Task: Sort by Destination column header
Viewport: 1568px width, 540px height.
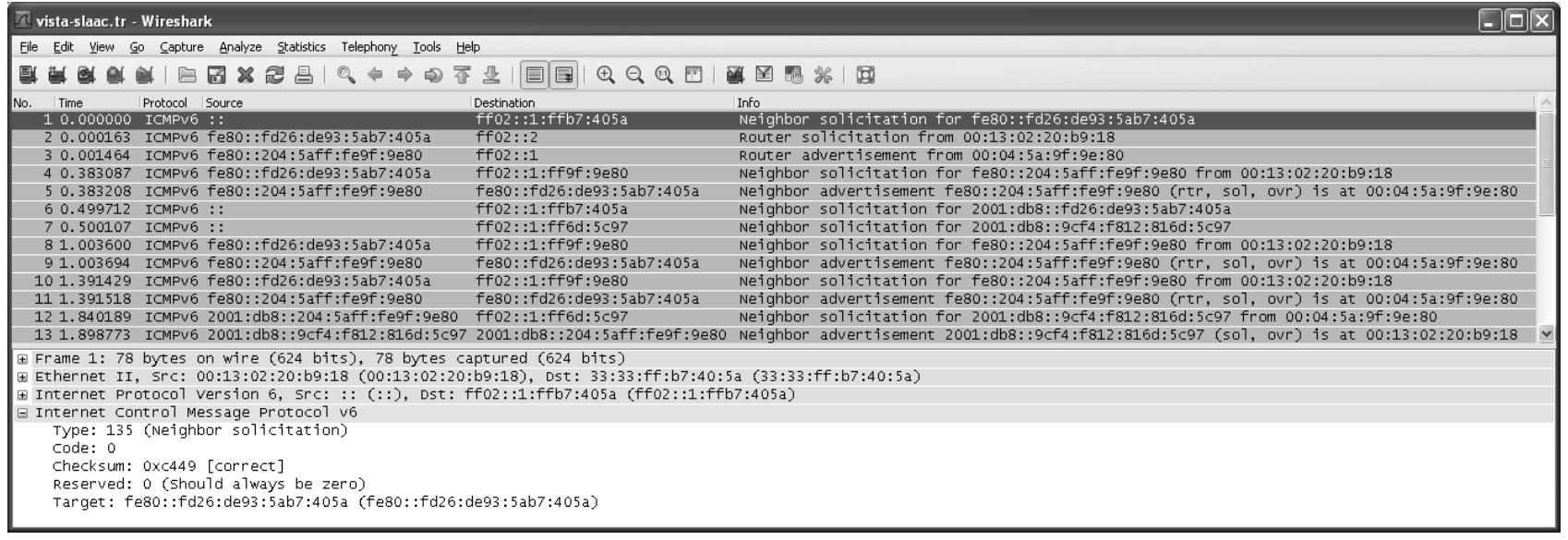Action: 601,102
